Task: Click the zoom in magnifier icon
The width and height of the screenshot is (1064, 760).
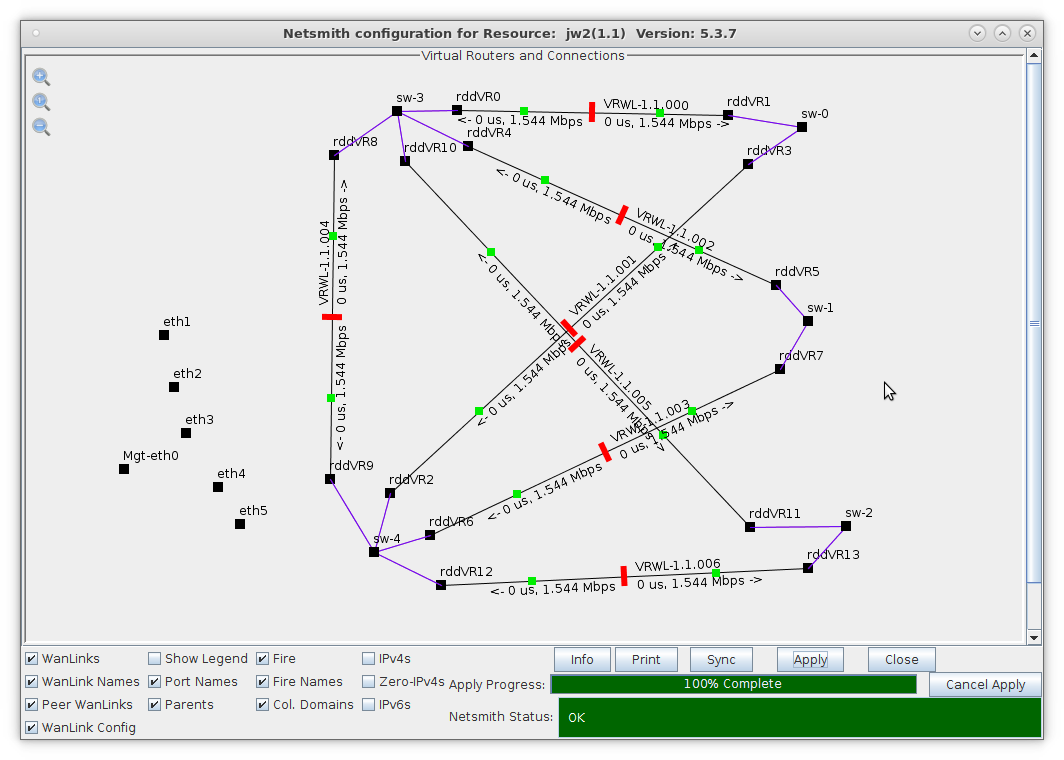Action: [40, 77]
